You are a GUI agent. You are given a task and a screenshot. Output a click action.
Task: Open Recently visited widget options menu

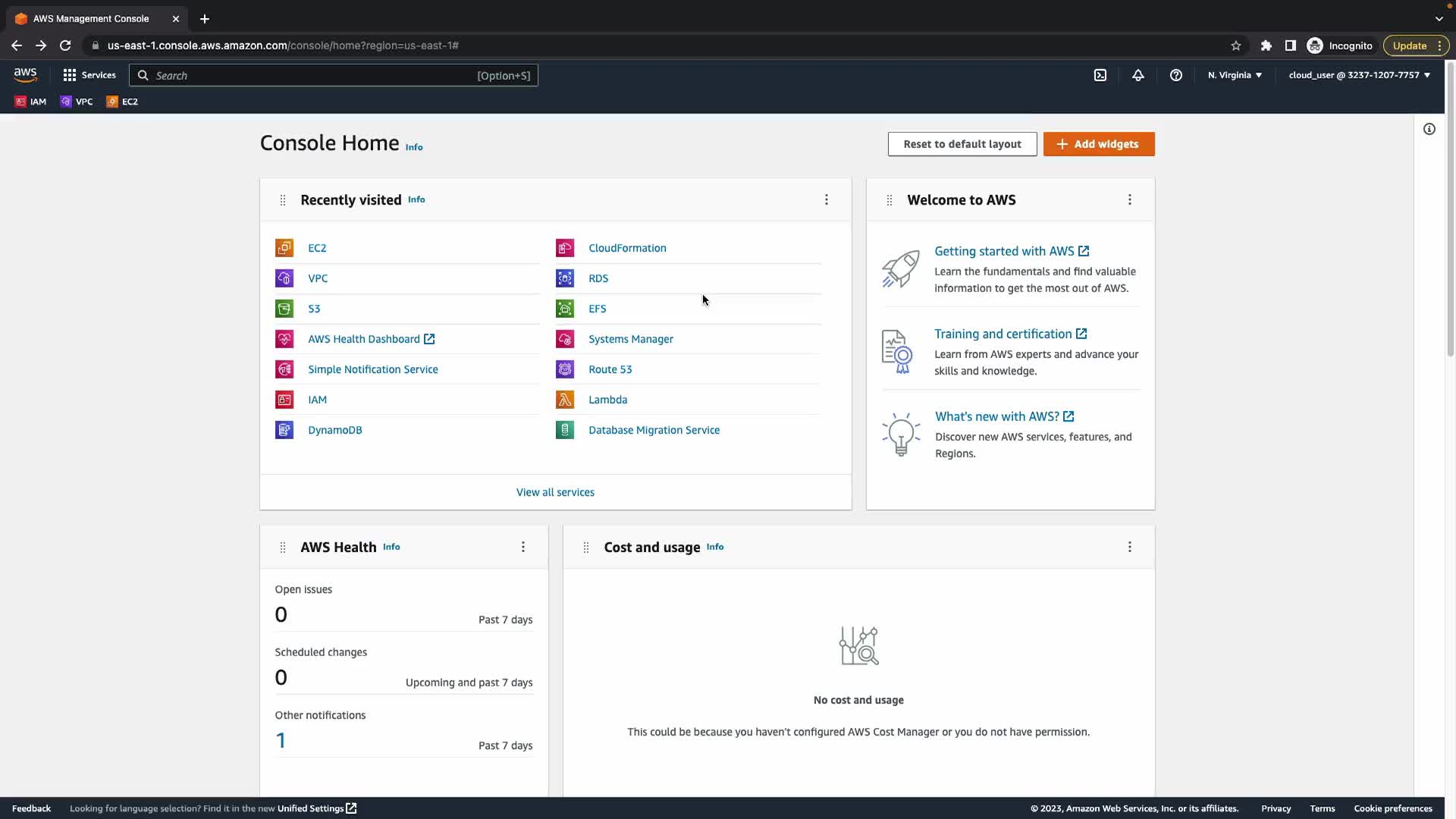click(827, 199)
